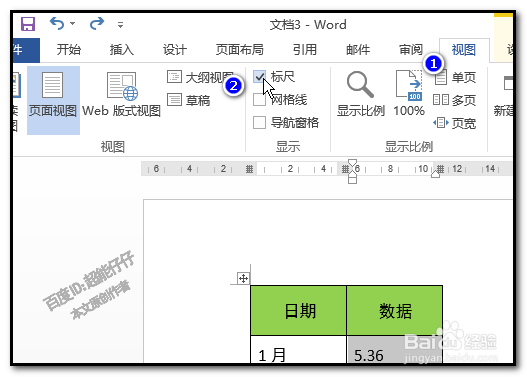Viewport: 527px width, 377px height.
Task: Enable the 导航窗格 checkbox
Action: click(259, 123)
